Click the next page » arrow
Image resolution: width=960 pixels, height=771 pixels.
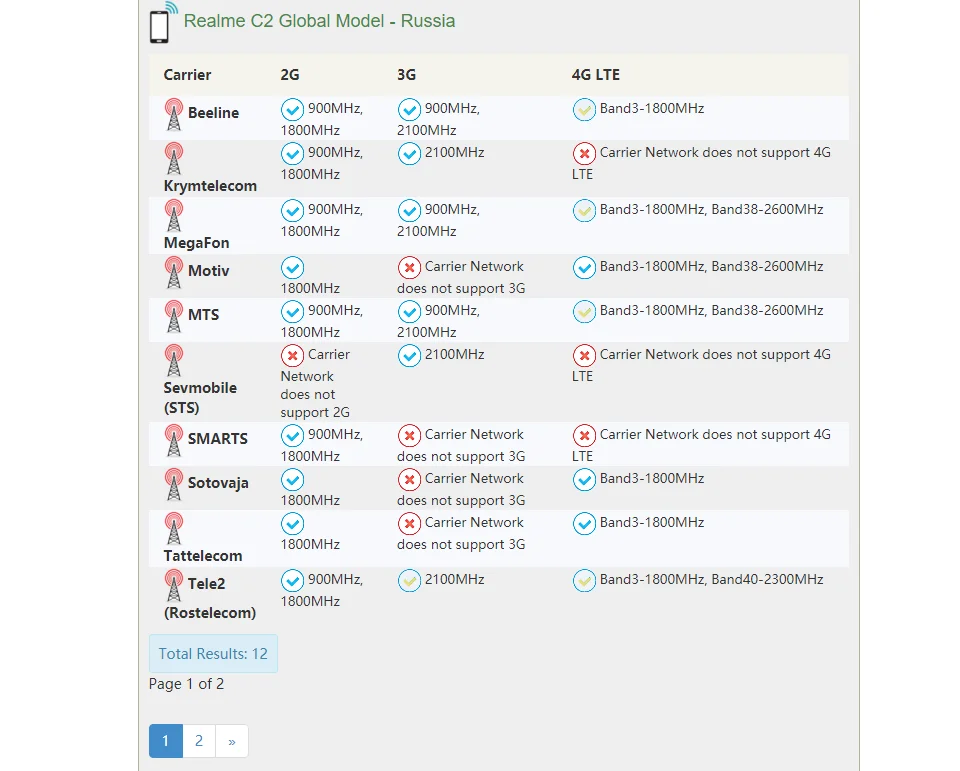pyautogui.click(x=232, y=741)
